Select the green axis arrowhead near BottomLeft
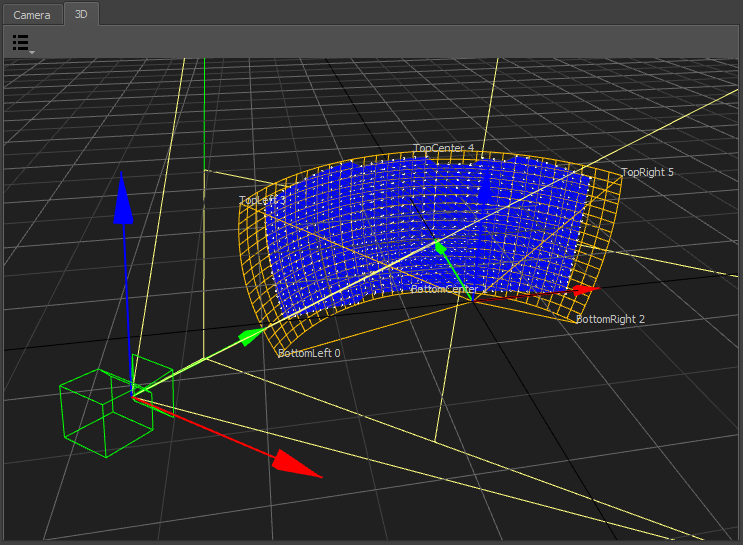The height and width of the screenshot is (545, 743). 252,337
